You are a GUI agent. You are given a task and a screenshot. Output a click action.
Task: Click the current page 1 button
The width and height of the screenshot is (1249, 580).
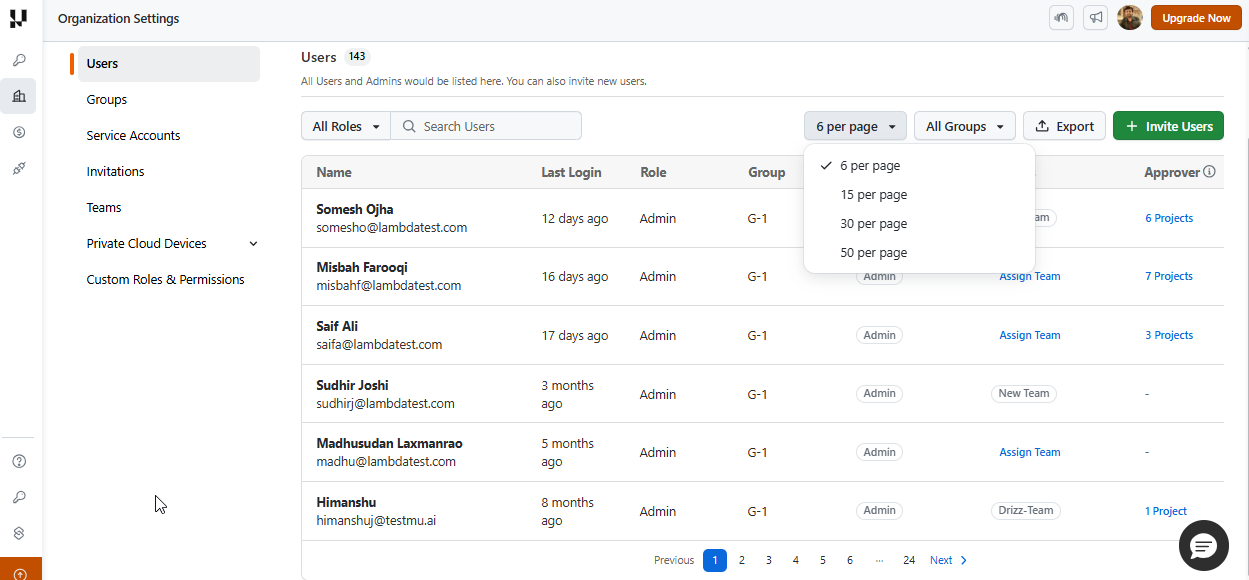pos(715,561)
